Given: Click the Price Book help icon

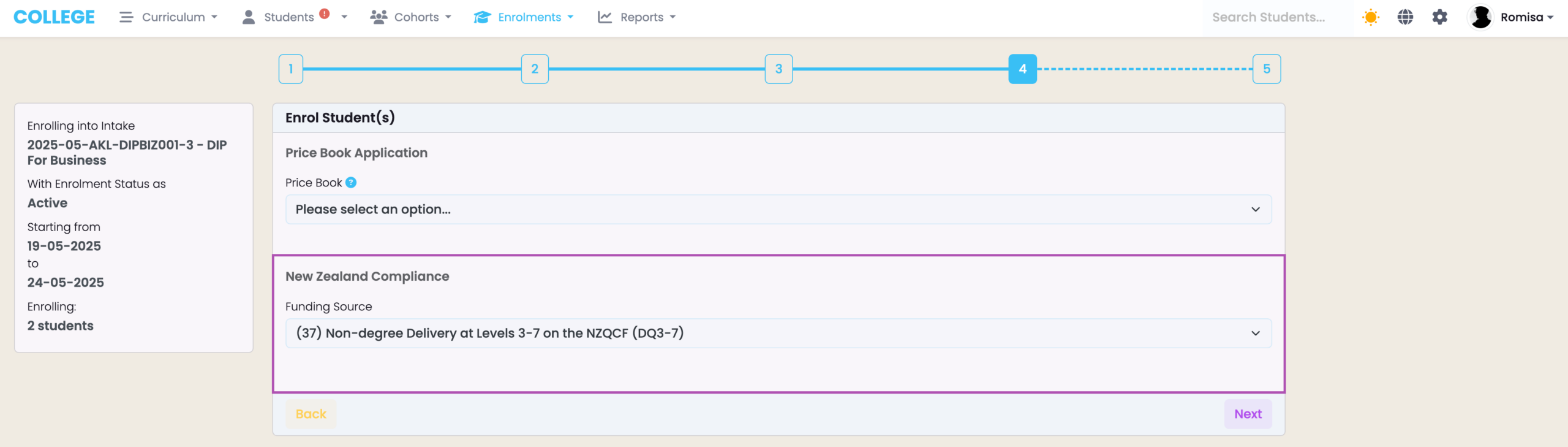Looking at the screenshot, I should 351,183.
